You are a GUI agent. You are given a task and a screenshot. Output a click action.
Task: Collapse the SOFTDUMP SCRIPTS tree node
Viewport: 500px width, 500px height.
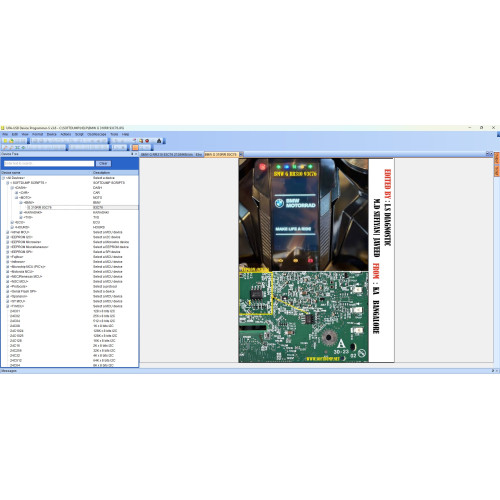8,183
